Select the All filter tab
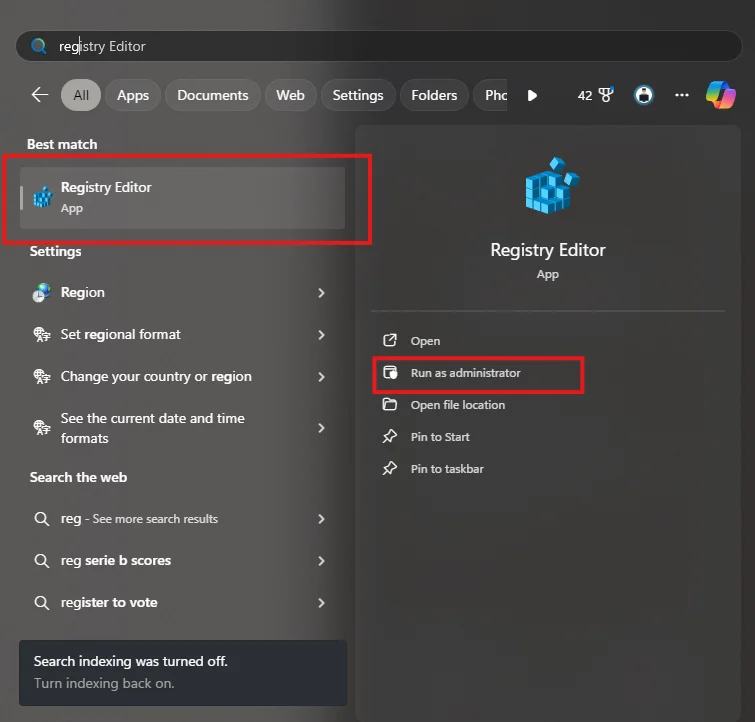The image size is (755, 722). point(81,95)
